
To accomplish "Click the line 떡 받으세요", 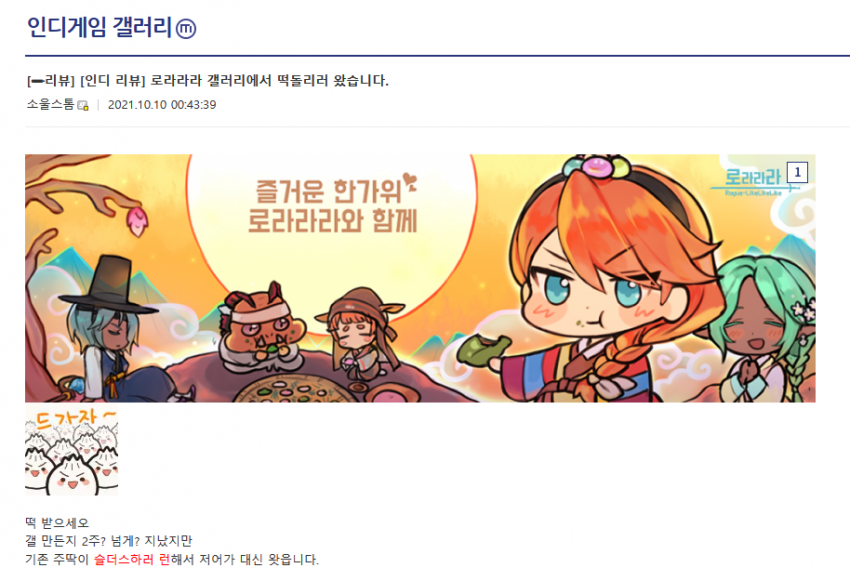I will [x=57, y=523].
